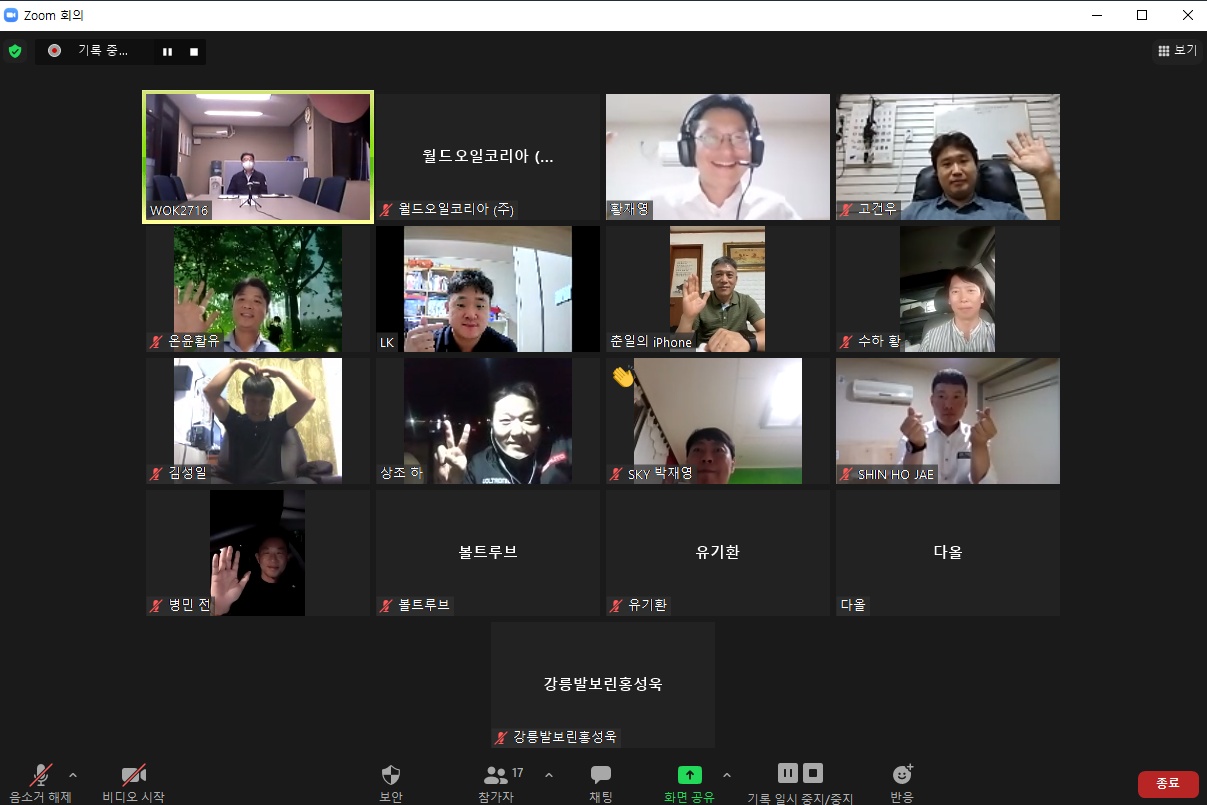Select 강릉발보린홍성욱 participant tile

(603, 685)
